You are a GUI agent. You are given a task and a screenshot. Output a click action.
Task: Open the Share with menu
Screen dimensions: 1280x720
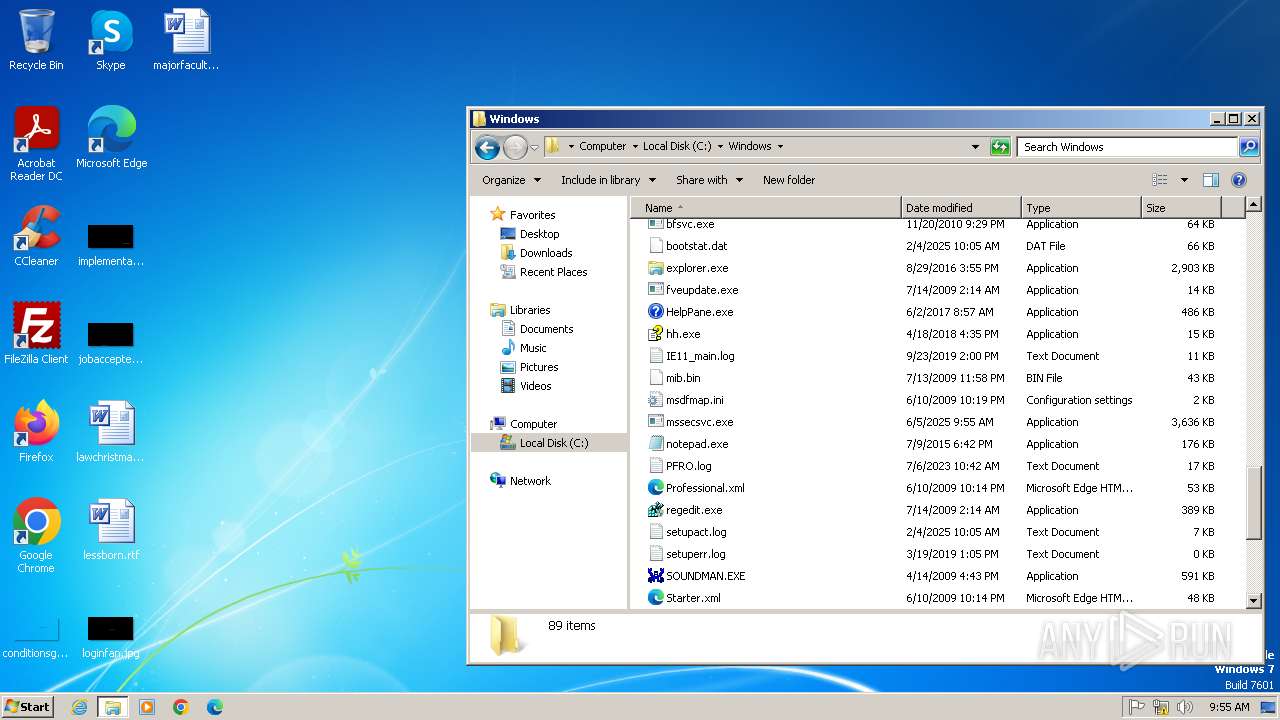coord(709,180)
